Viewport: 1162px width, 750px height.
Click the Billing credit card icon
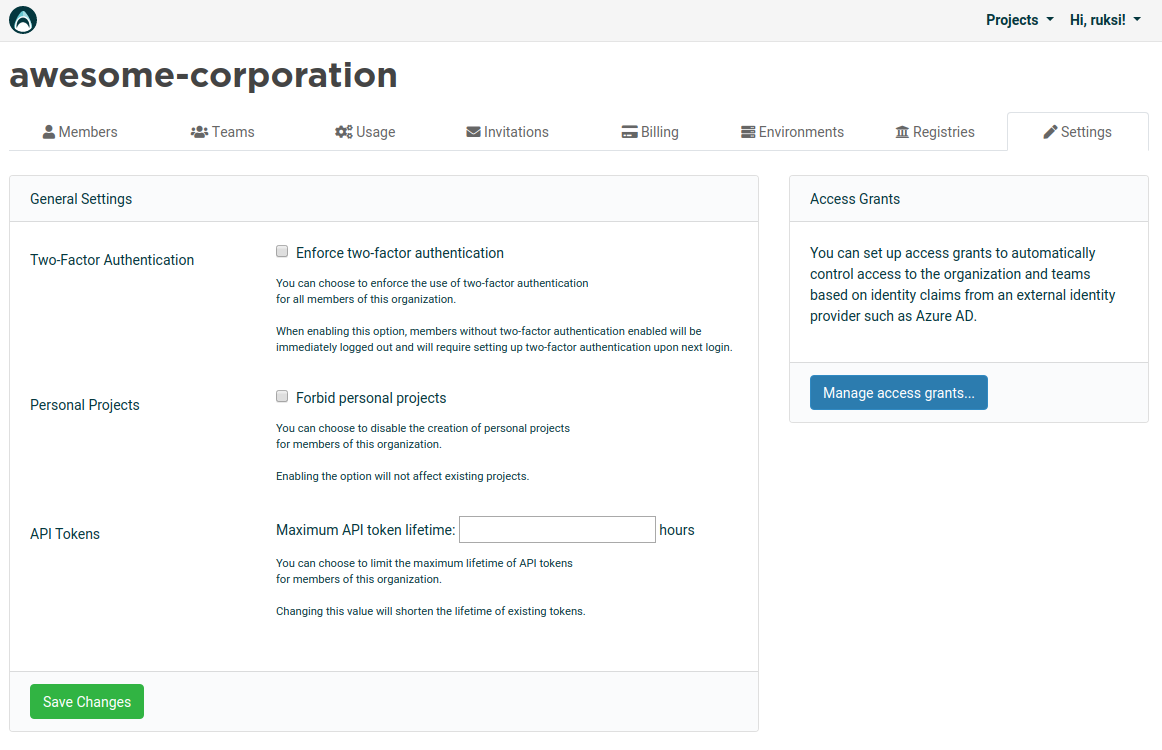tap(629, 132)
